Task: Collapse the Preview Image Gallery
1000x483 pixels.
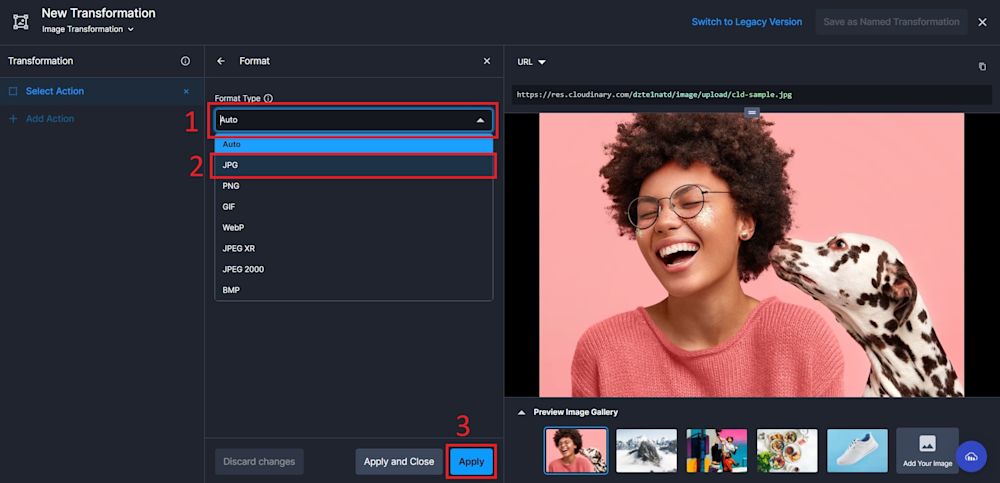Action: click(x=520, y=412)
